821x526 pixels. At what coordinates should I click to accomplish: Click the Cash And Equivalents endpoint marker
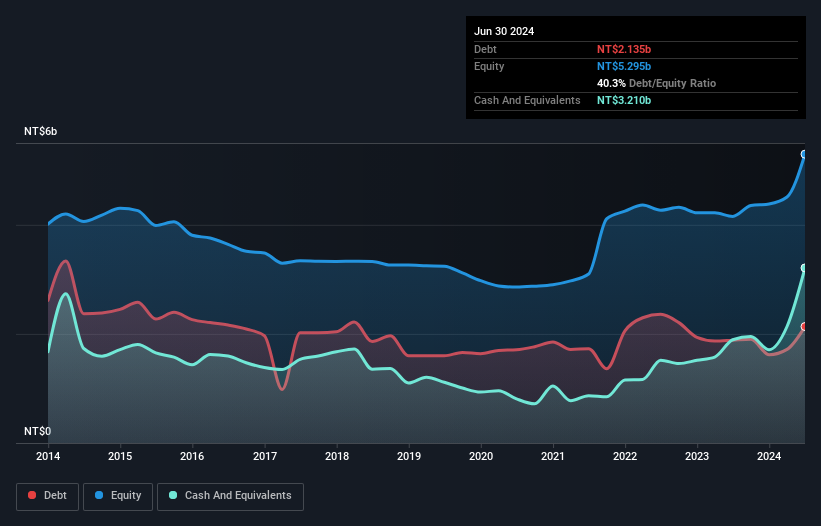pyautogui.click(x=804, y=268)
